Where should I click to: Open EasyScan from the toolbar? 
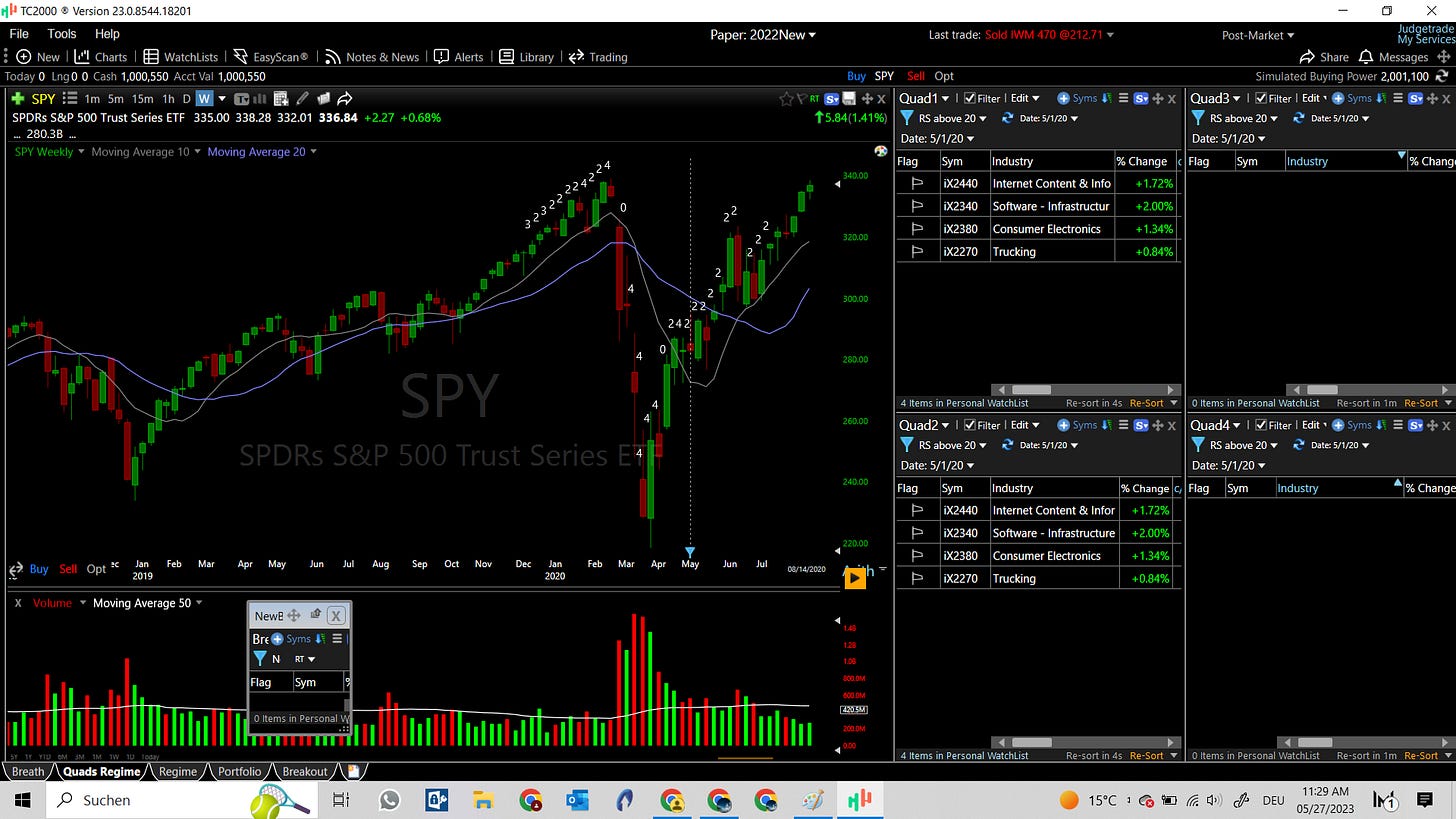pyautogui.click(x=270, y=57)
